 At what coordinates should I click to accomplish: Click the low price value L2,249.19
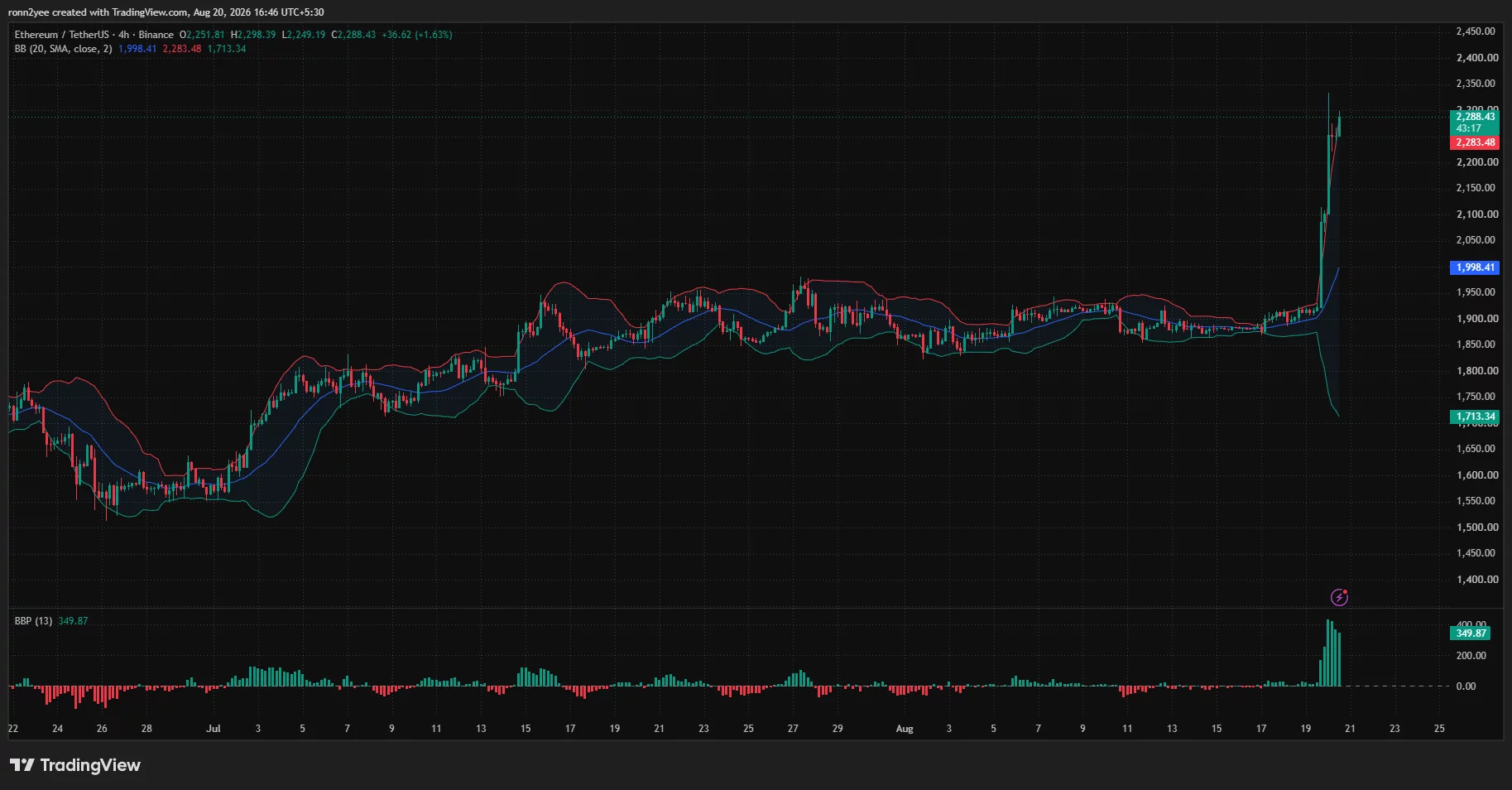point(304,35)
